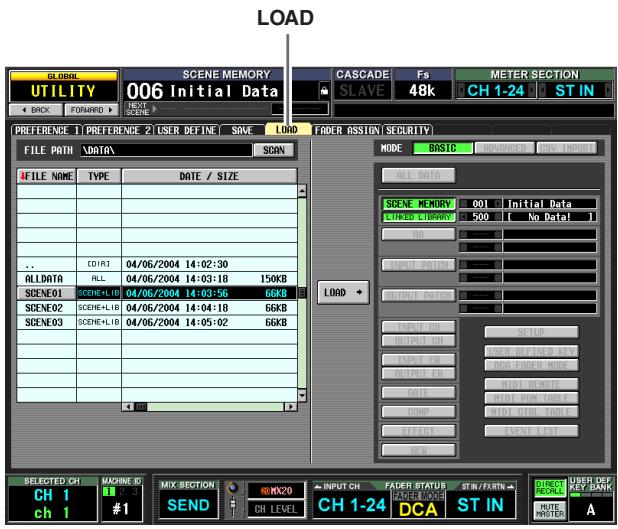Click increment arrow right of scene number 001
The image size is (618, 529).
[x=498, y=204]
